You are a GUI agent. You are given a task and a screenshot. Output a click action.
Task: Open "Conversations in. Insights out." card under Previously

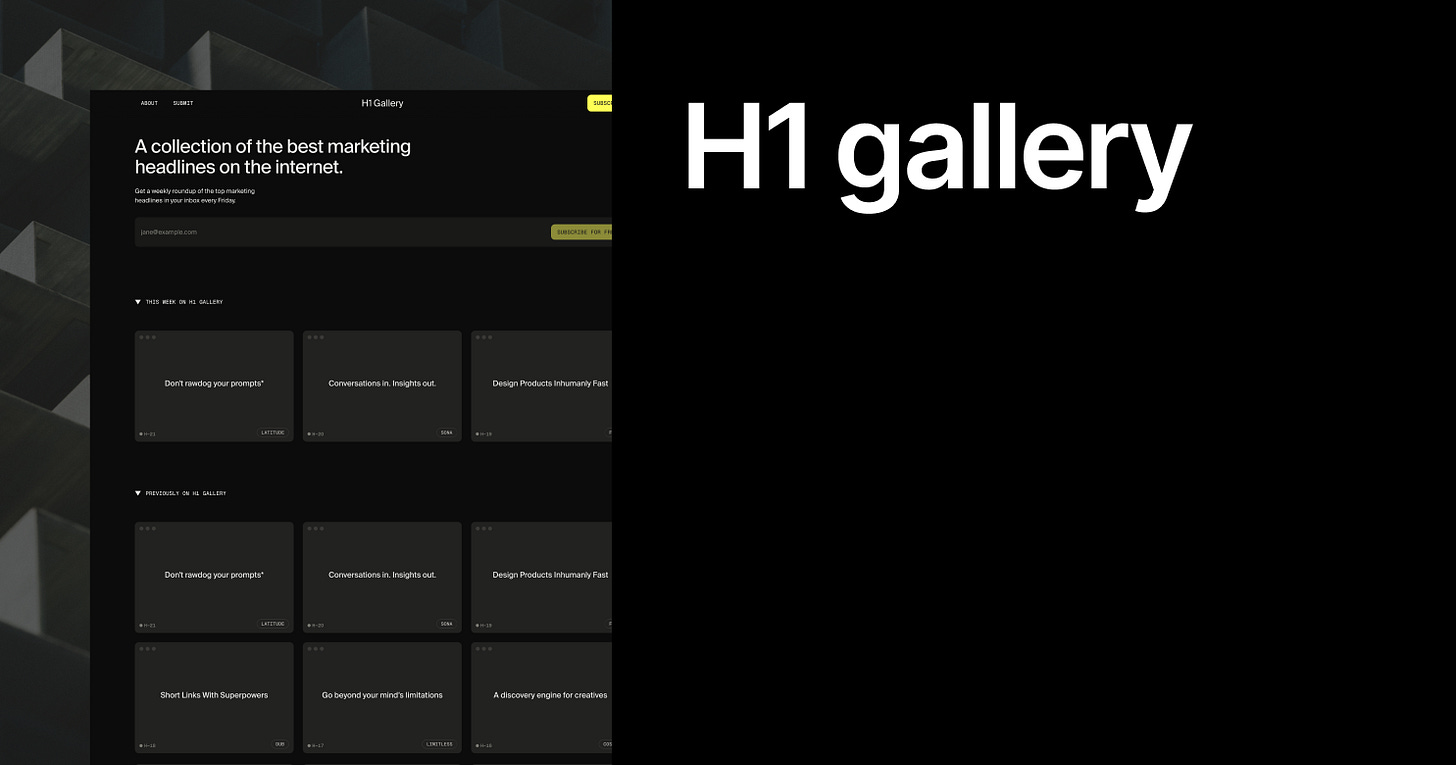coord(382,577)
